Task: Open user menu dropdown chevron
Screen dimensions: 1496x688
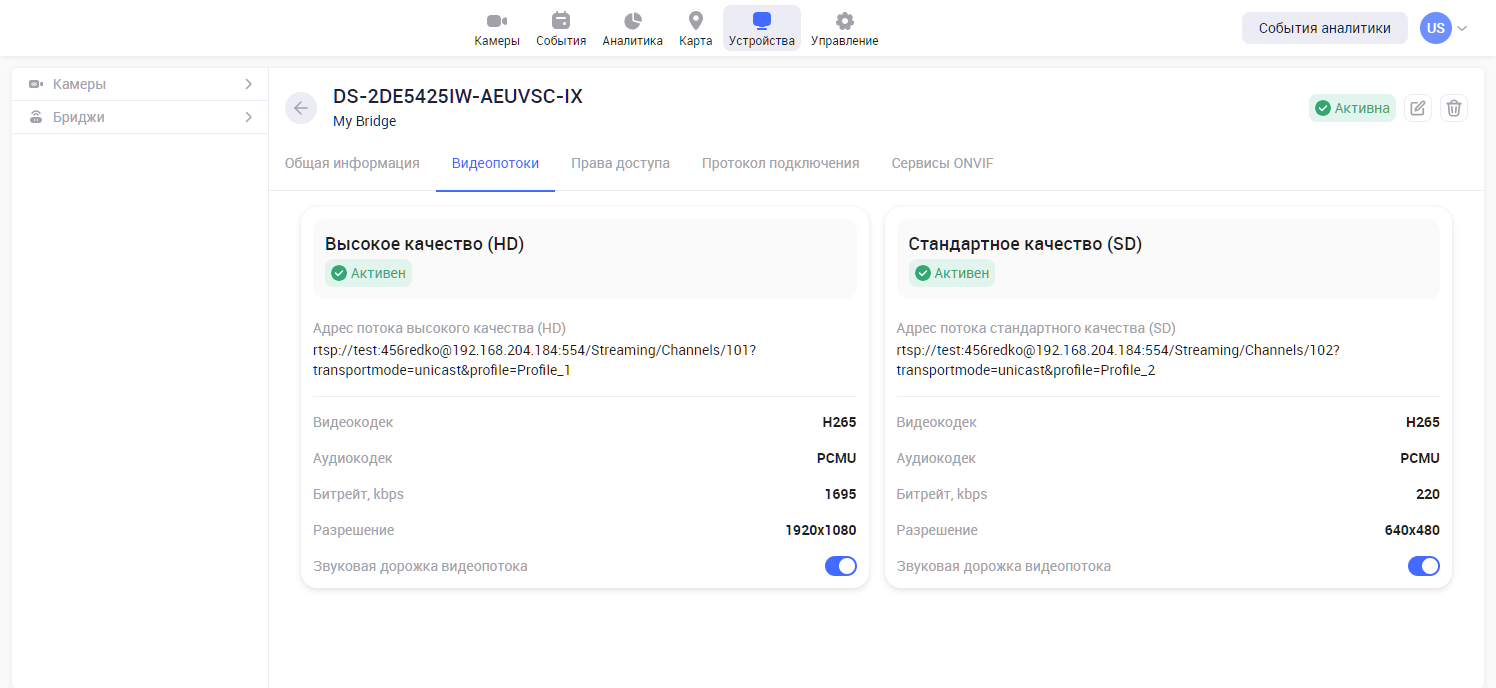Action: 1462,28
